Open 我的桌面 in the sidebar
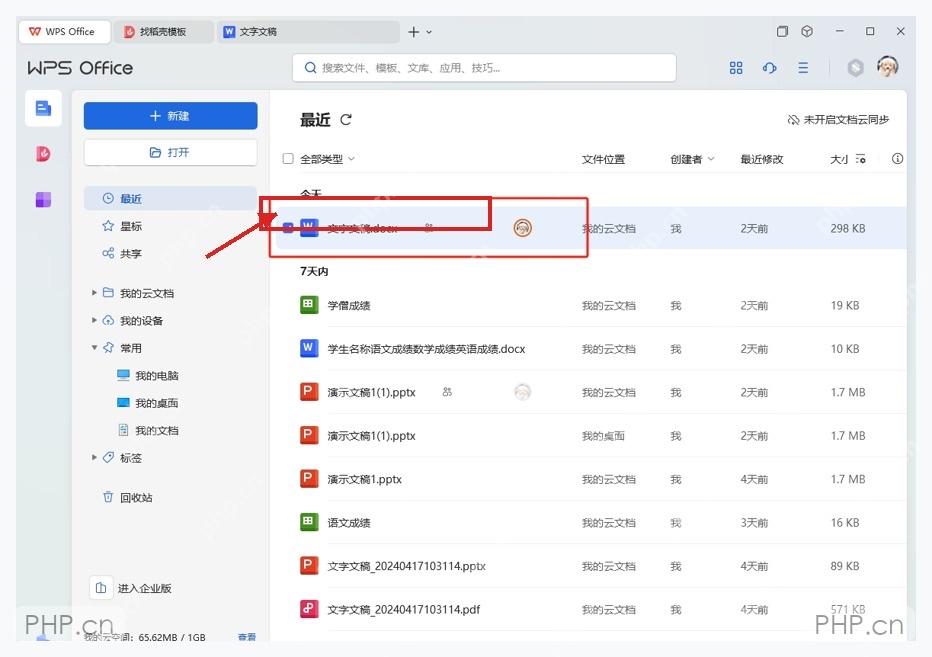The width and height of the screenshot is (932, 657). tap(157, 403)
